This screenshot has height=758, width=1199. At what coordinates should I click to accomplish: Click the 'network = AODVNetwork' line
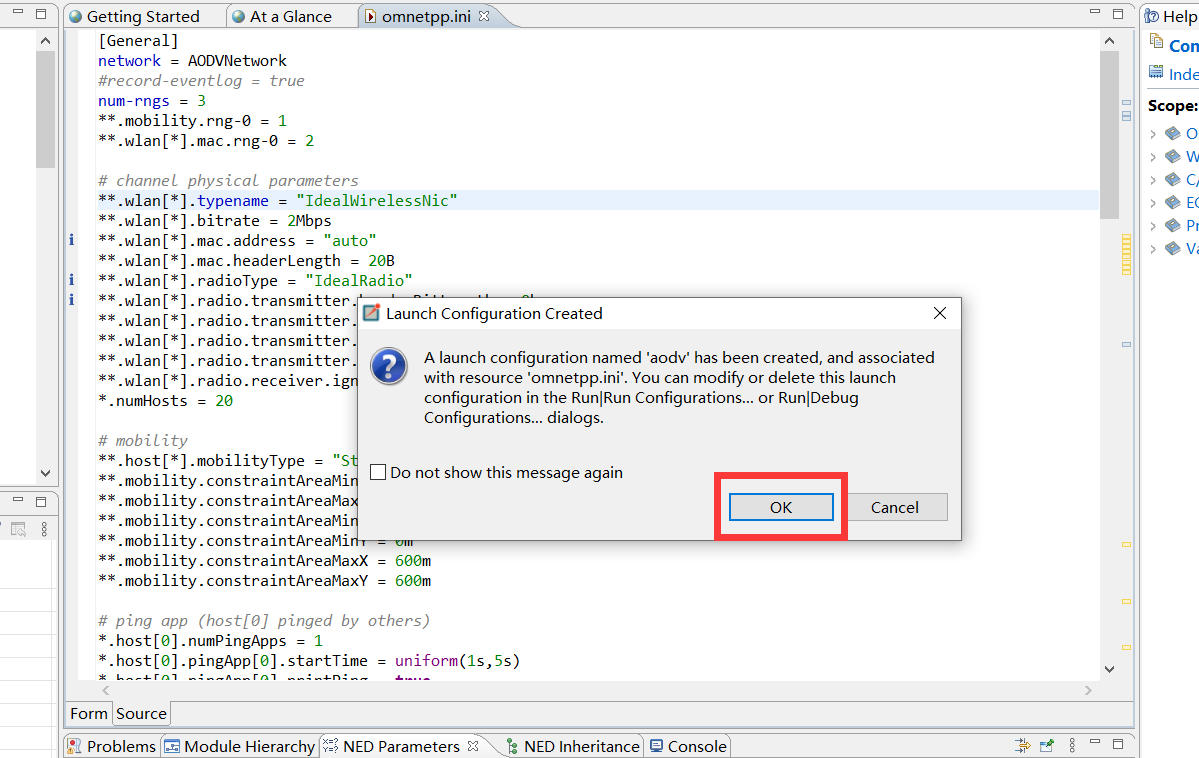pos(192,60)
